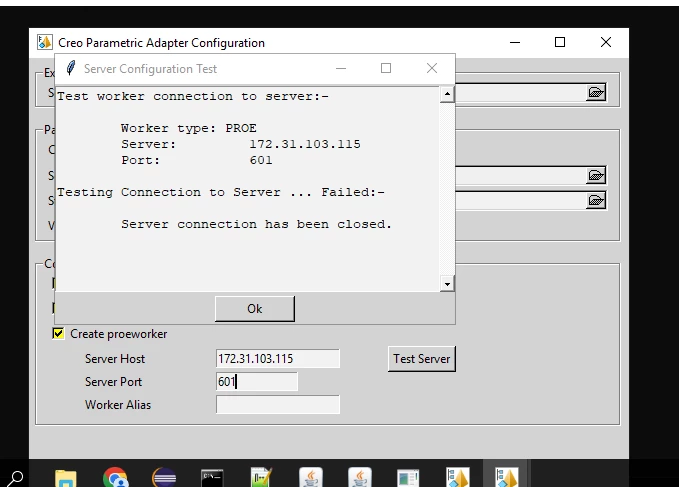This screenshot has height=487, width=679.
Task: Click the 'Server connection has been closed.' message
Action: coord(256,224)
